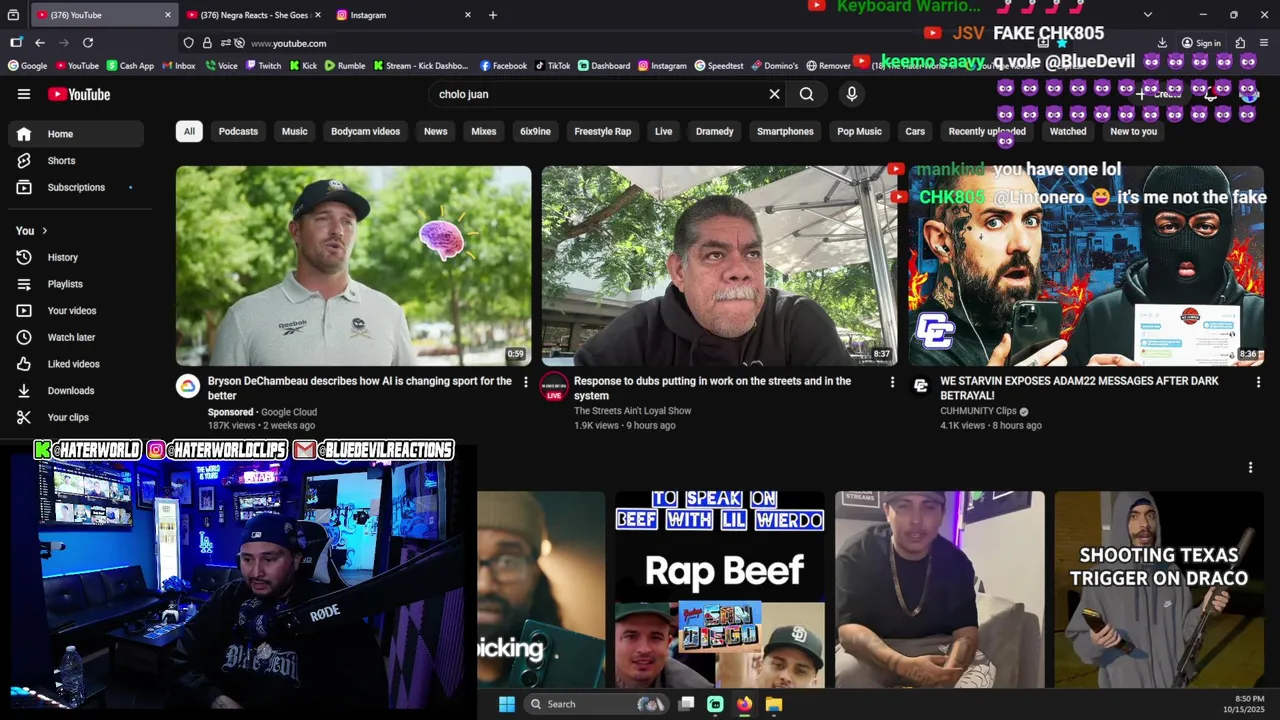
Task: Select the Mixes filter chip
Action: point(484,131)
